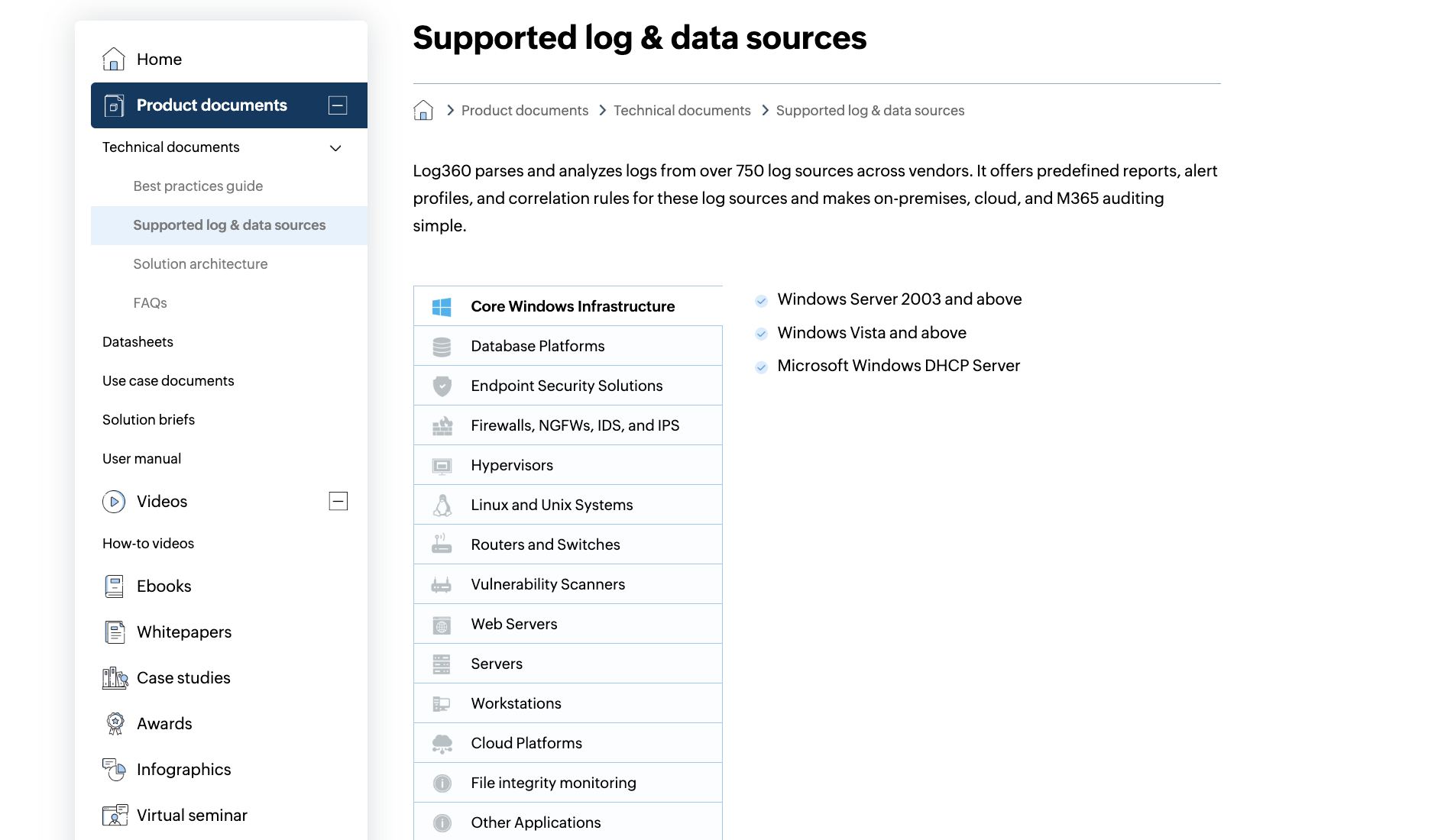1441x840 pixels.
Task: Show the Web Servers tab
Action: pyautogui.click(x=568, y=624)
